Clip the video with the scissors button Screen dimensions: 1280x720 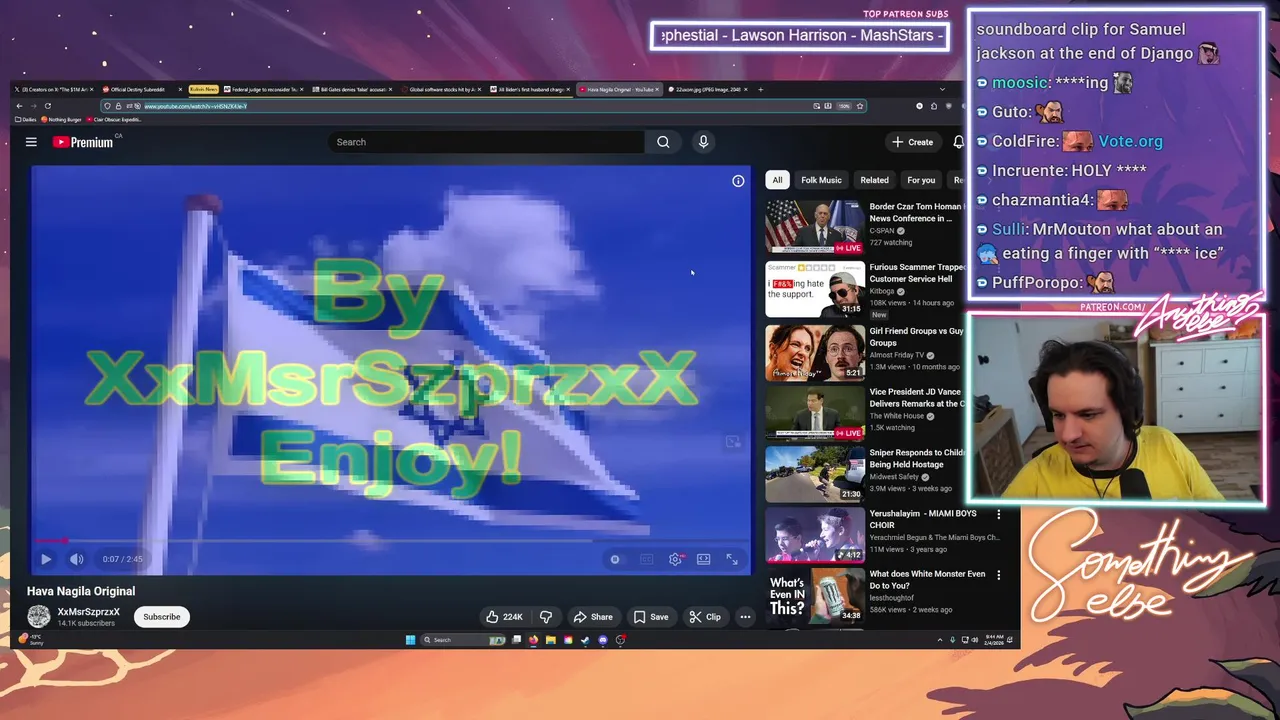(x=705, y=617)
